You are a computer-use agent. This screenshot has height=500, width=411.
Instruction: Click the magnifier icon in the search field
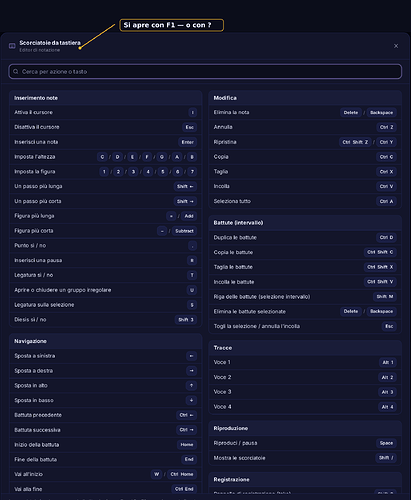pyautogui.click(x=16, y=72)
